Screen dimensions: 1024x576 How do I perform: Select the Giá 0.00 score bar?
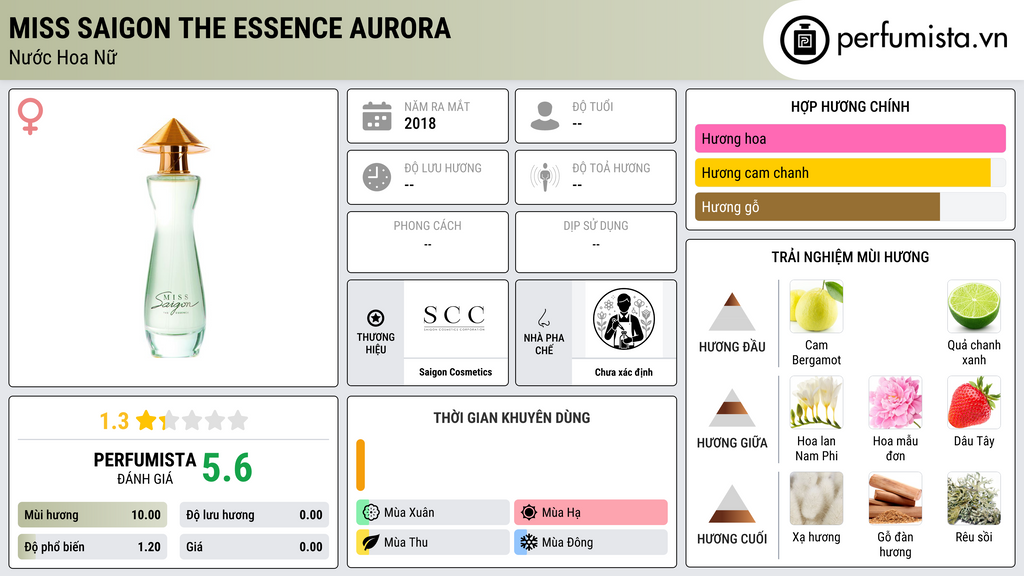pos(254,547)
